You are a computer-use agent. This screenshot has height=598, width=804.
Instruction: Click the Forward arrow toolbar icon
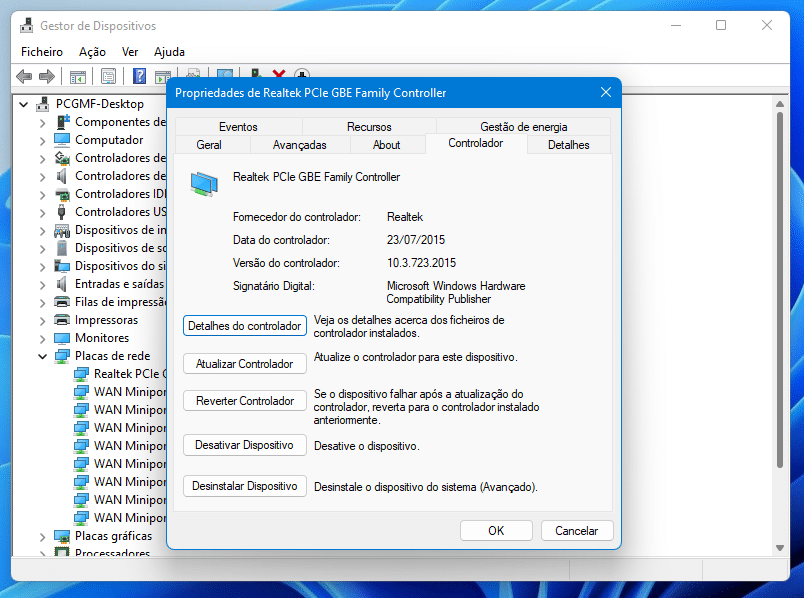pyautogui.click(x=47, y=76)
